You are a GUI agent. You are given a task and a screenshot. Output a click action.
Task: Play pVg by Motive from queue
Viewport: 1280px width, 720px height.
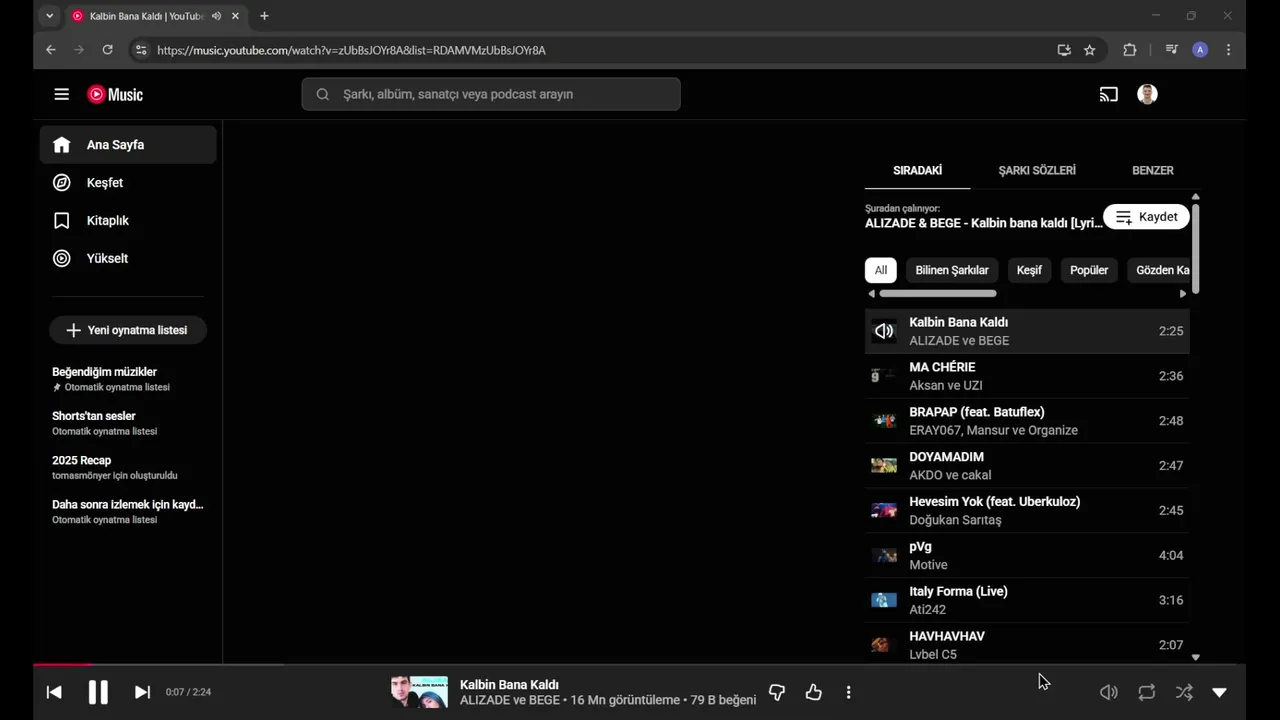[x=1027, y=556]
